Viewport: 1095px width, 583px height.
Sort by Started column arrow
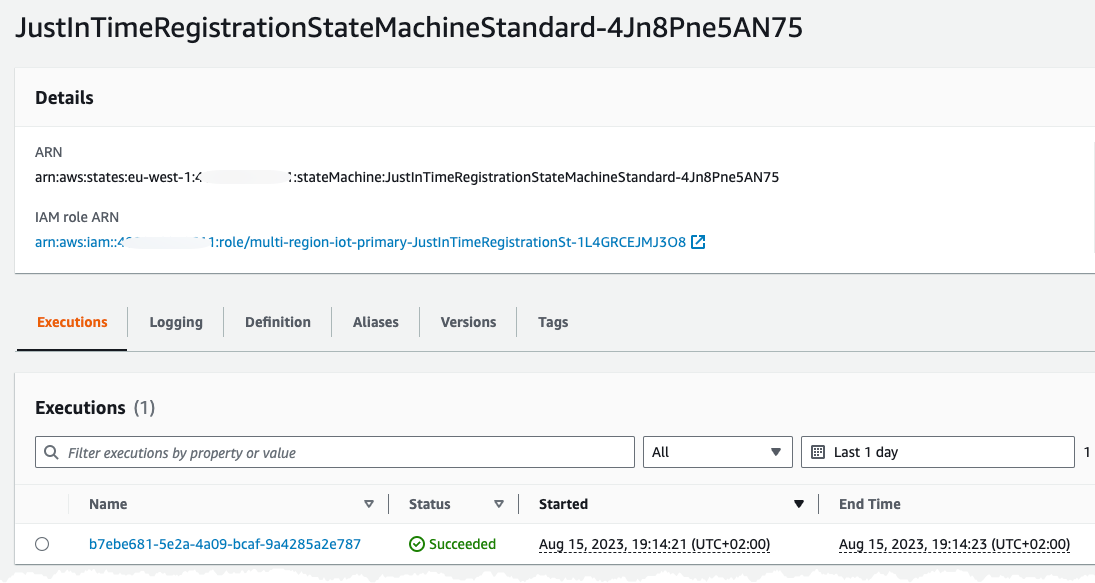point(799,504)
